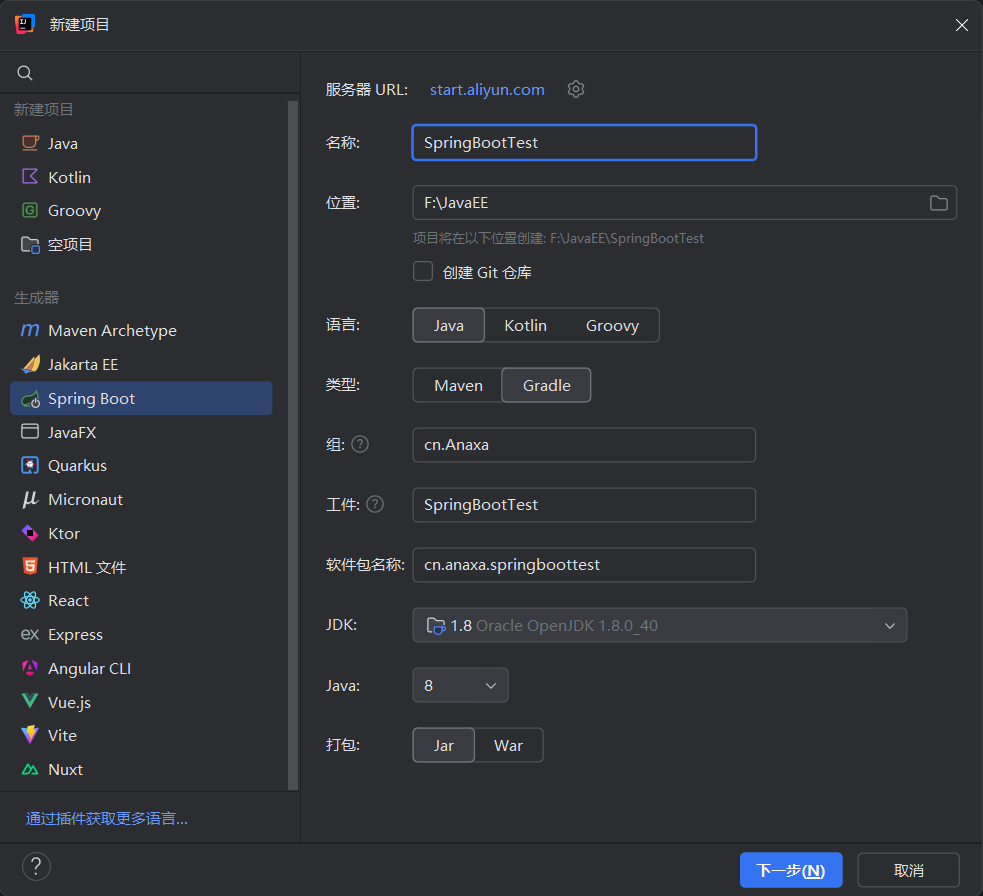983x896 pixels.
Task: Click the Quarkus logo icon
Action: tap(30, 465)
